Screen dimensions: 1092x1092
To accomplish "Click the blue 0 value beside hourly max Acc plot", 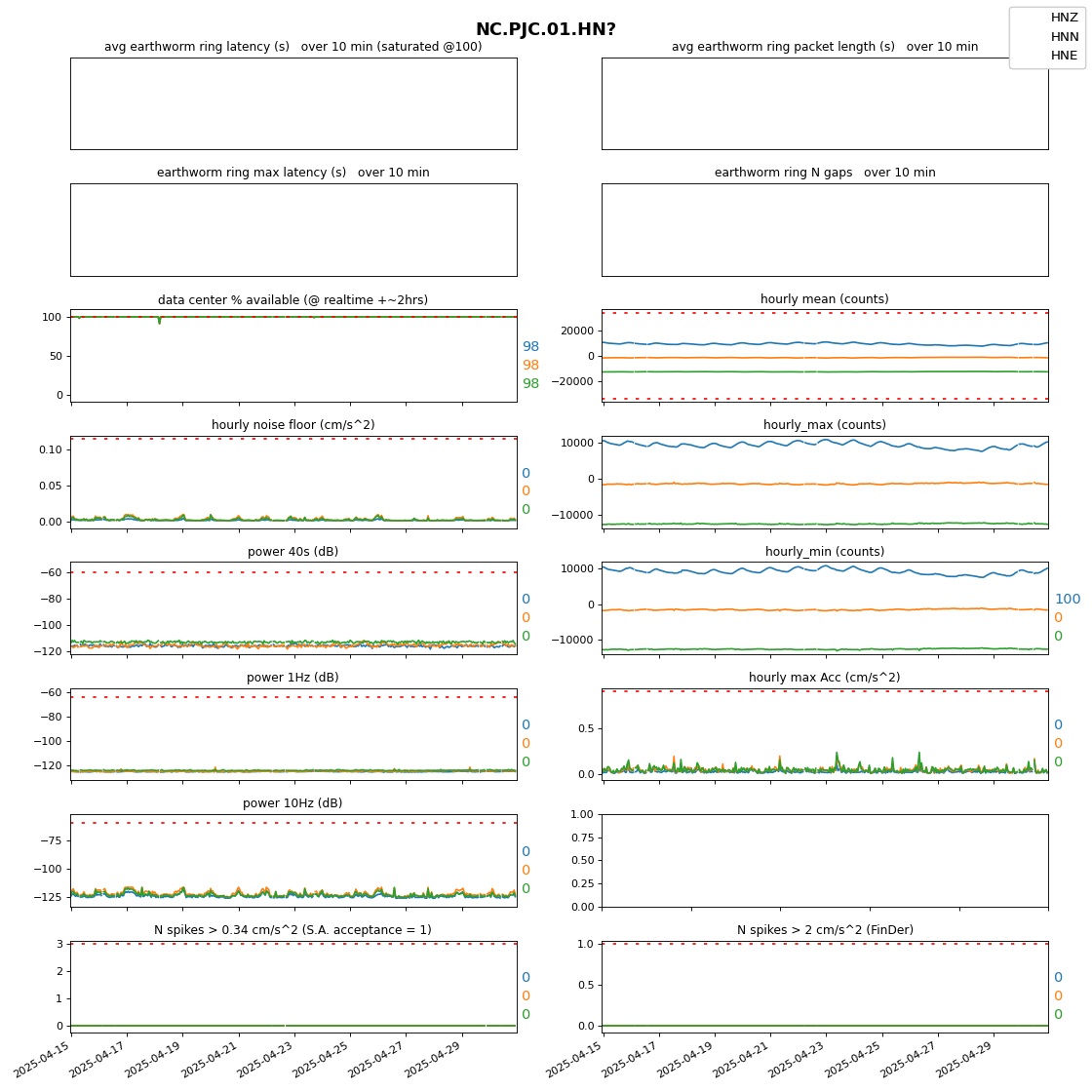I will pos(1059,725).
